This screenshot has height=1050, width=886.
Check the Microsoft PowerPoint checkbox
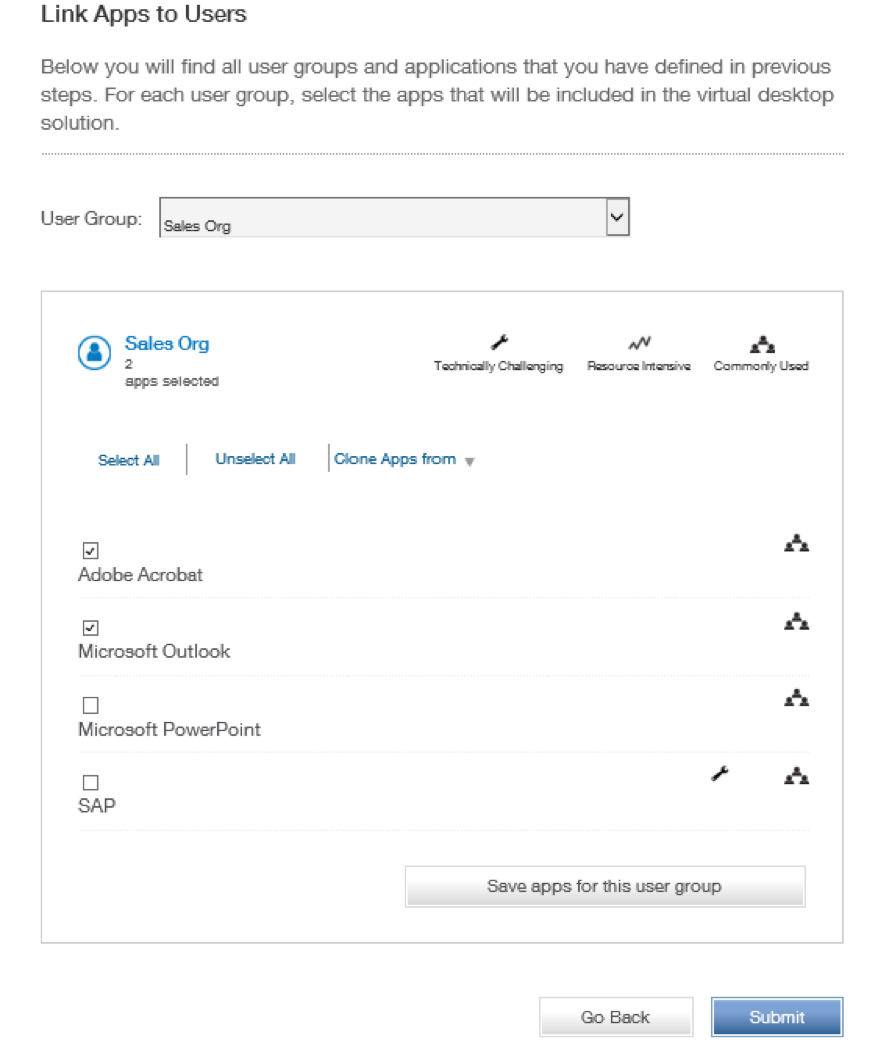click(x=90, y=706)
